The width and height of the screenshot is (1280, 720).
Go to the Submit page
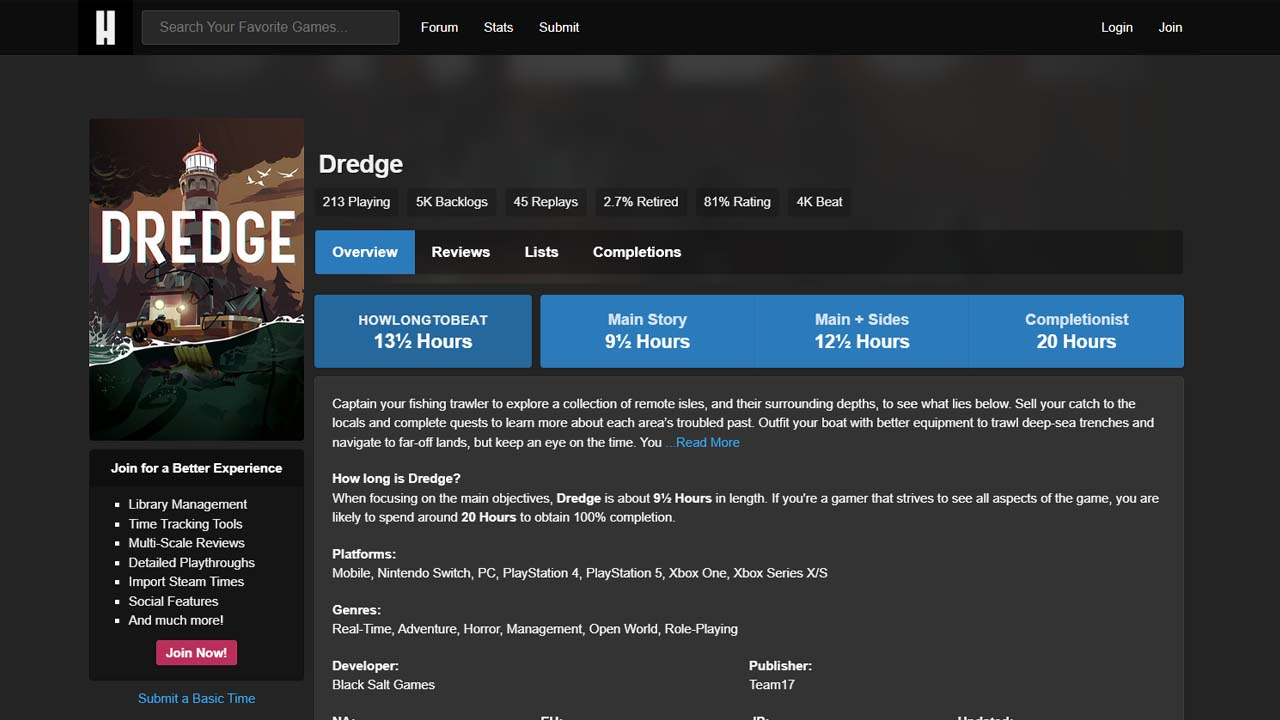[558, 27]
